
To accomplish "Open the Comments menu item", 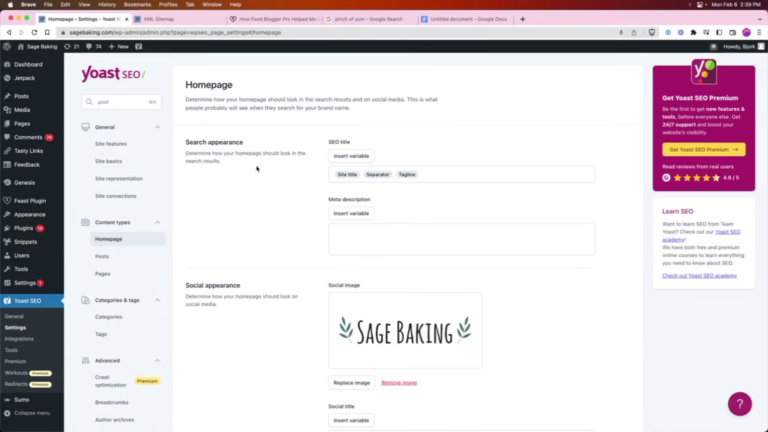I will pyautogui.click(x=28, y=137).
